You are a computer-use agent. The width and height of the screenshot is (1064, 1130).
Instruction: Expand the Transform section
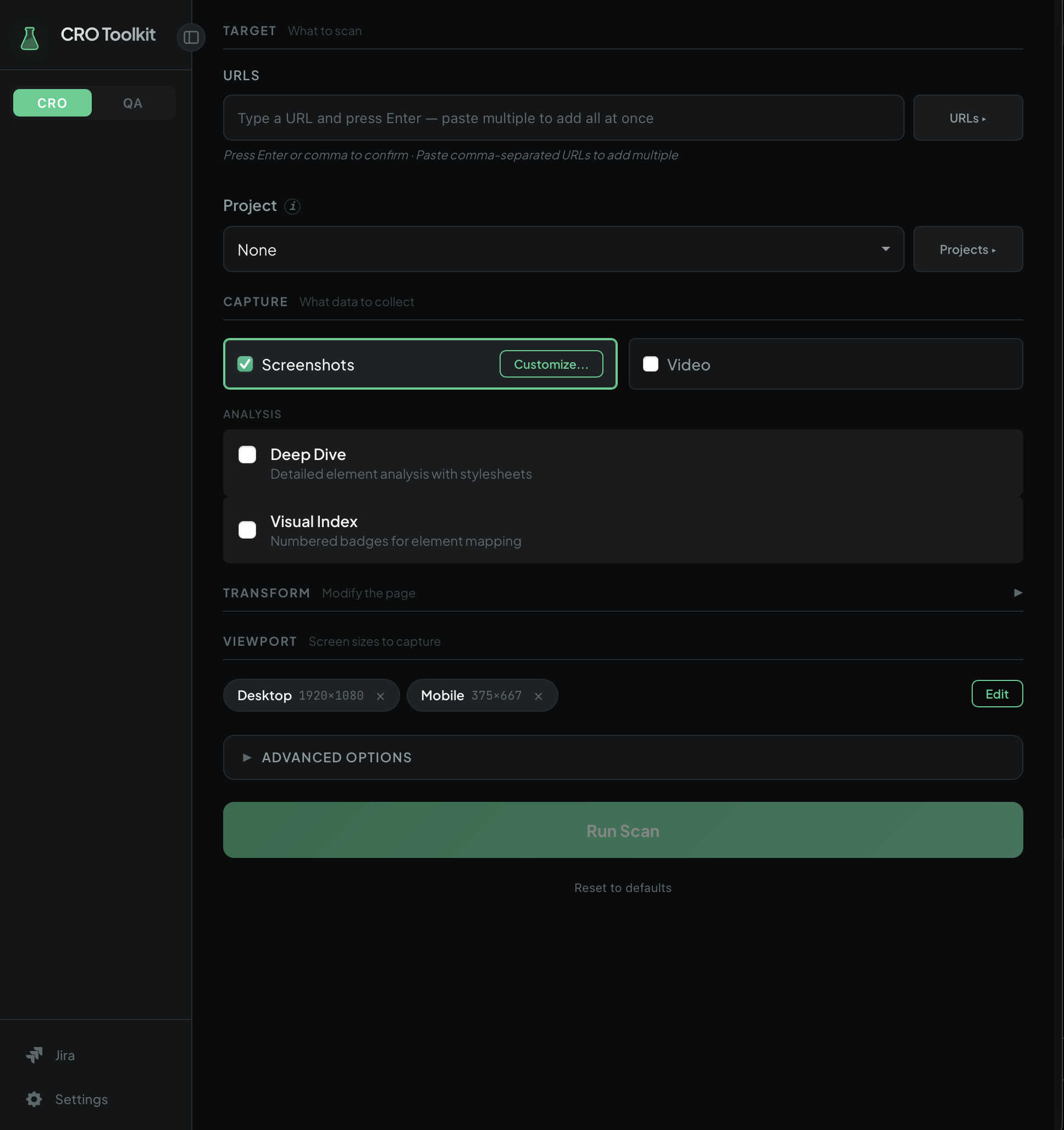(x=1017, y=593)
